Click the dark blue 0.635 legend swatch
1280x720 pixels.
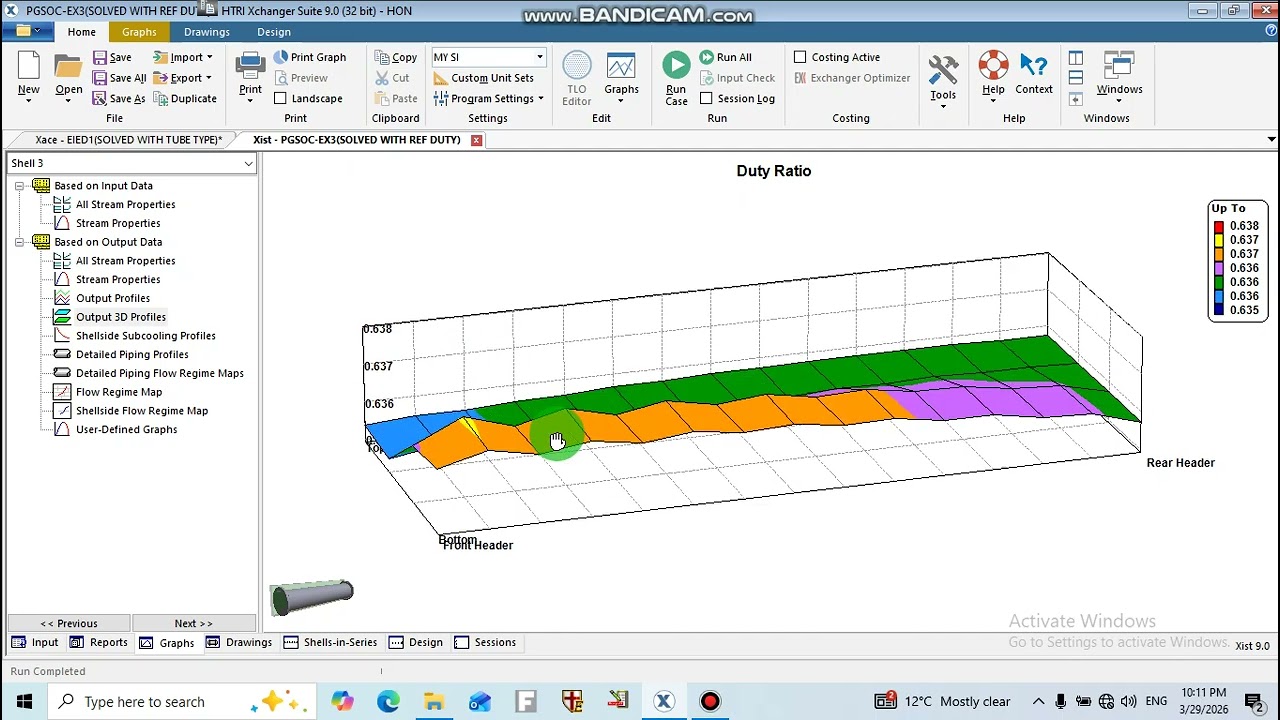click(1219, 310)
